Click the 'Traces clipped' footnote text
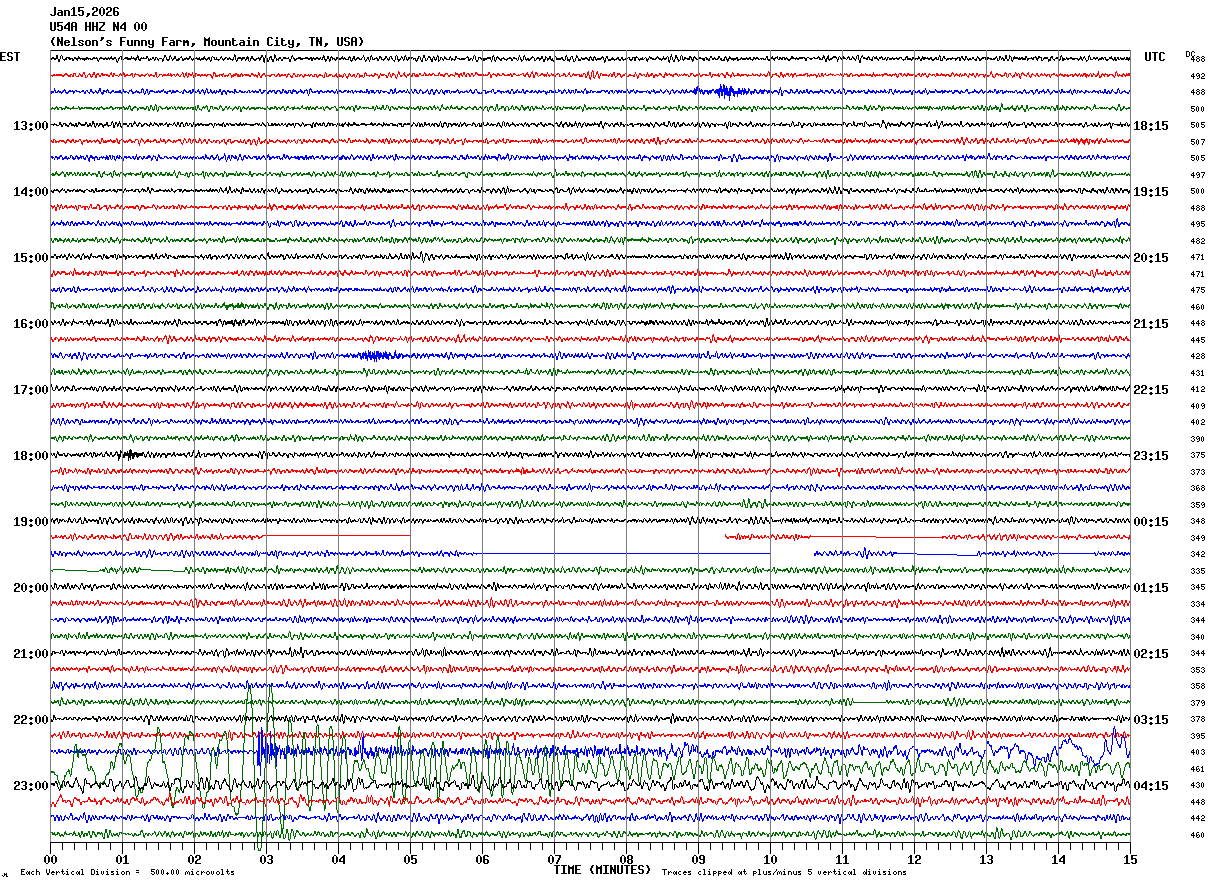Viewport: 1210px width, 886px height. (784, 873)
